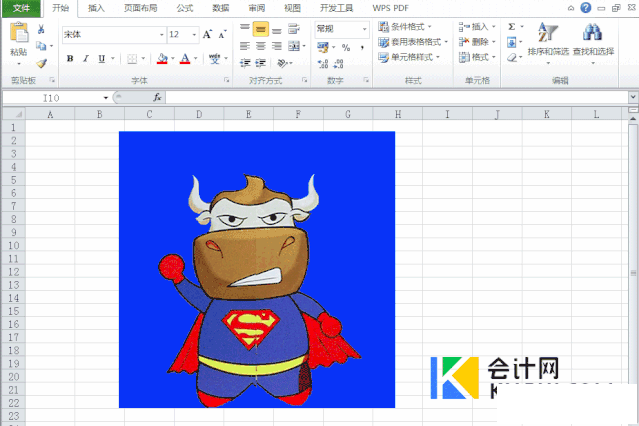The height and width of the screenshot is (426, 639).
Task: Apply red font color A
Action: coord(185,59)
